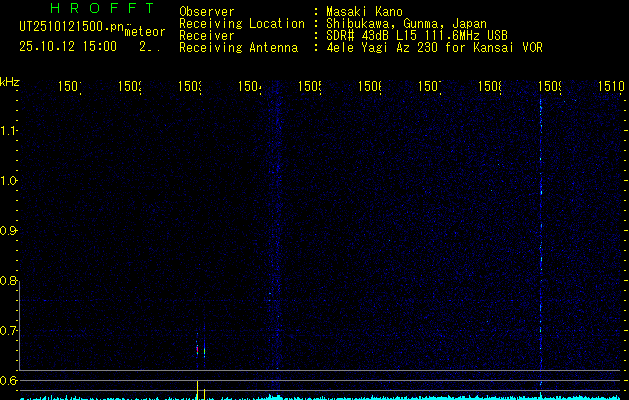
Task: Click the meteor label near filename
Action: [145, 32]
